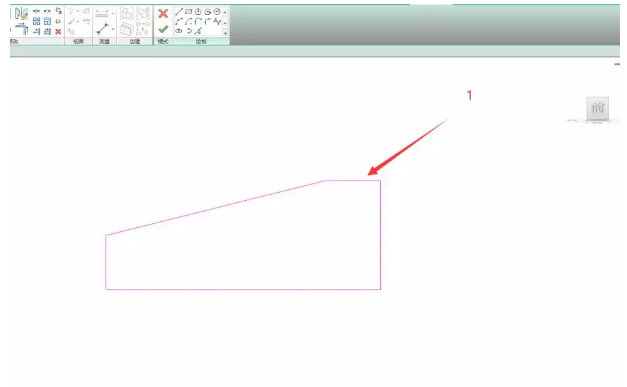
Task: Select the Start-End-Radius Arc tool
Action: click(x=179, y=21)
